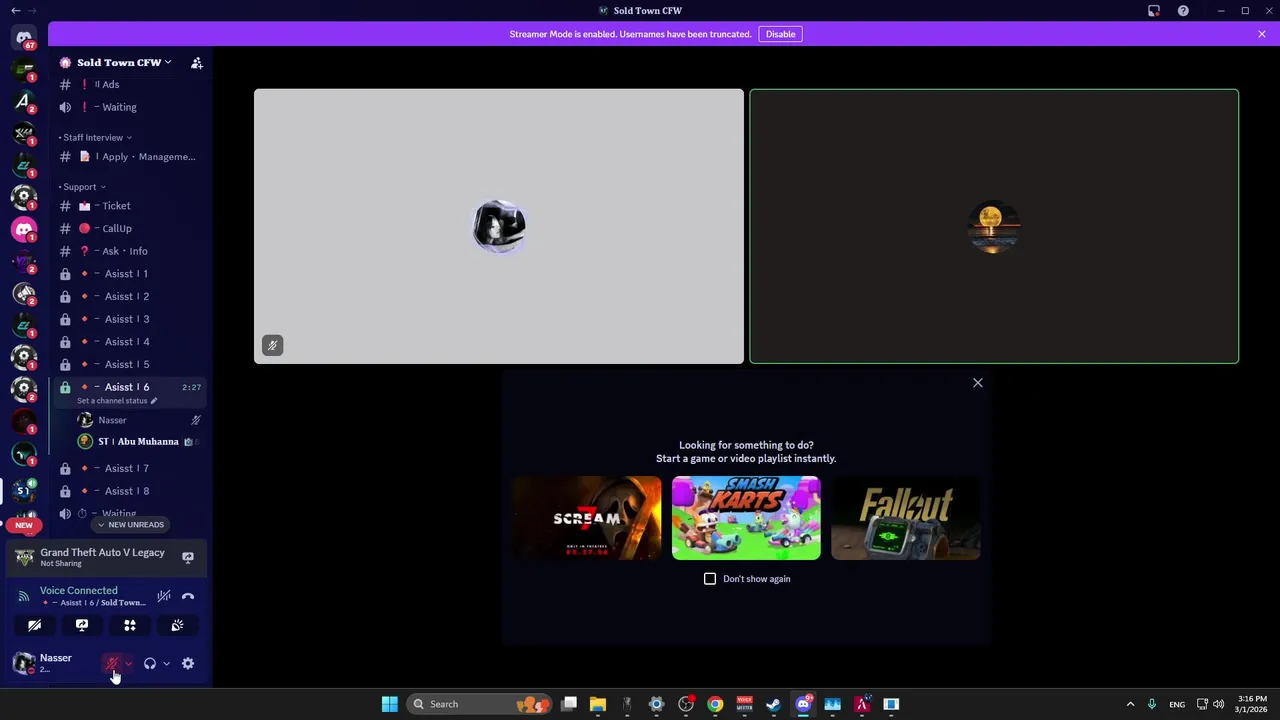Open the microphone input options arrow
The width and height of the screenshot is (1280, 720).
click(x=128, y=663)
